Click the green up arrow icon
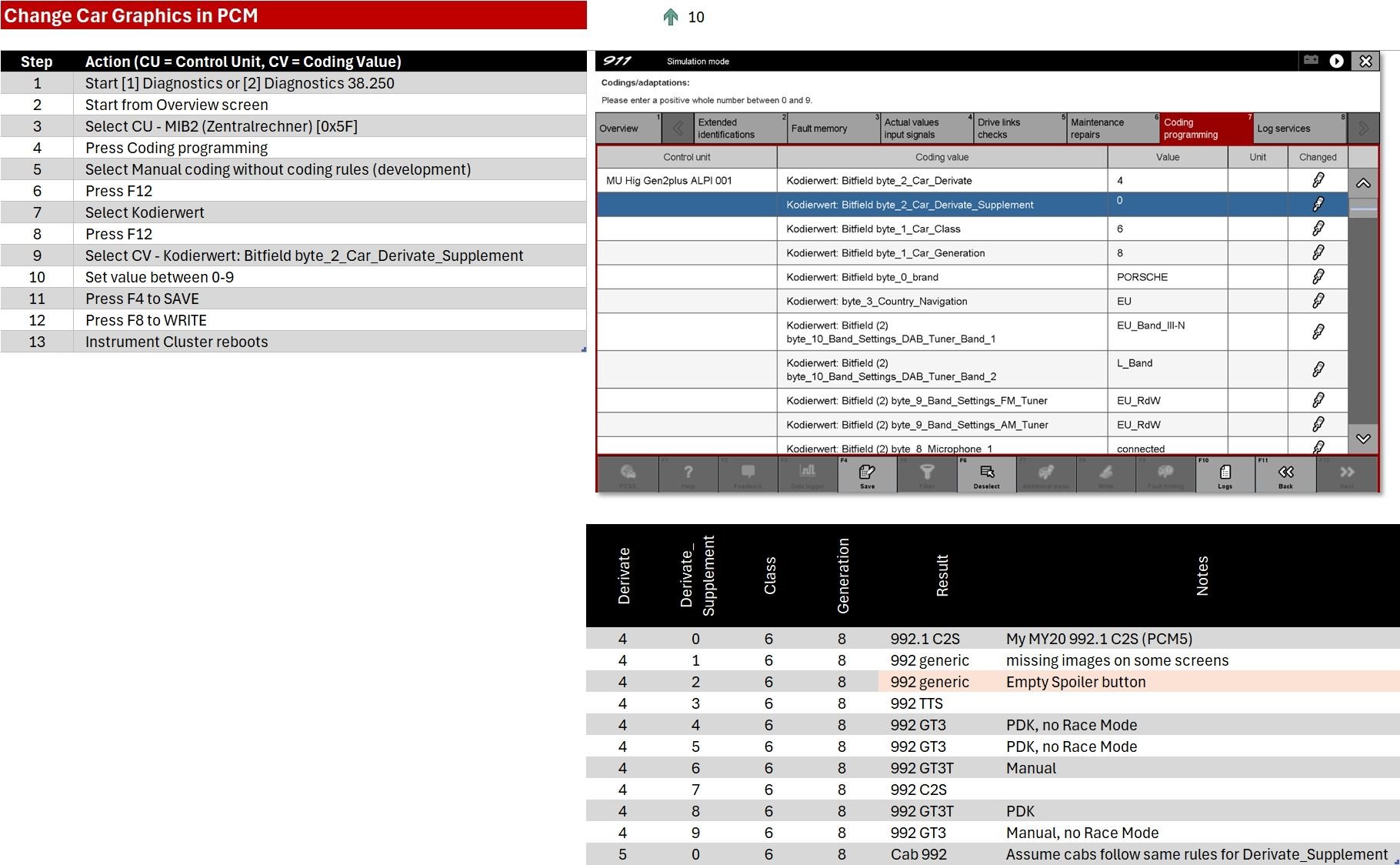The height and width of the screenshot is (865, 1400). coord(671,17)
